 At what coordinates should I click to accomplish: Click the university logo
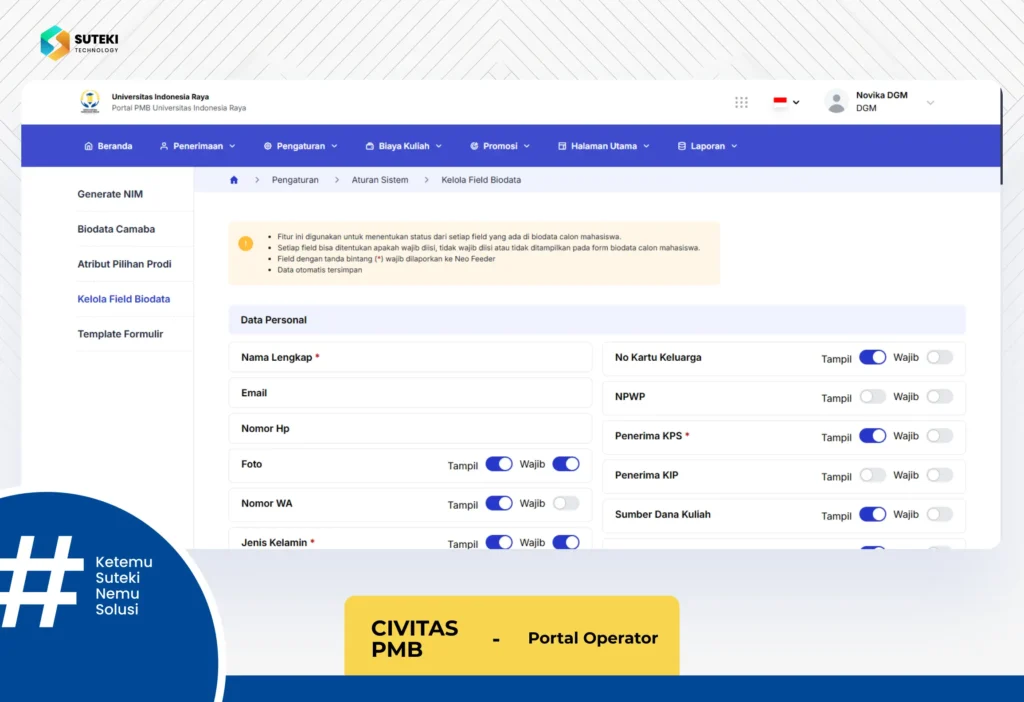(89, 102)
